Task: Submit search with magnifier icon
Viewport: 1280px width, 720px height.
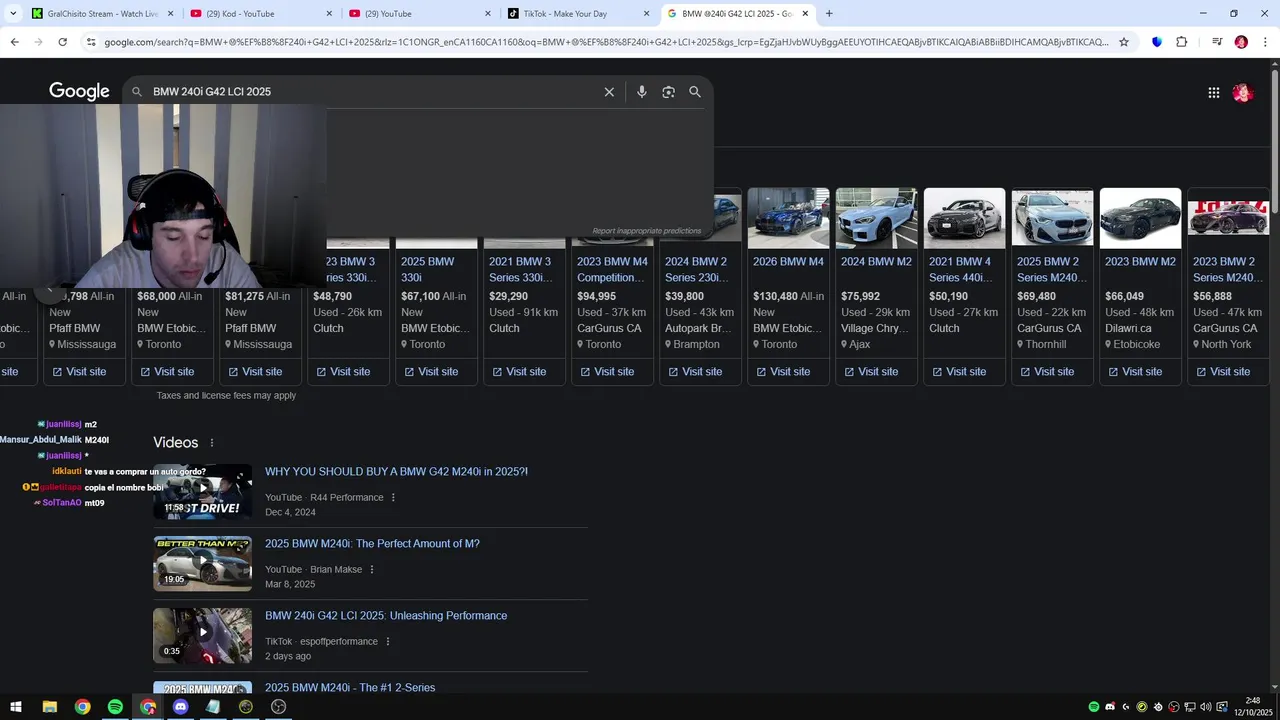Action: [x=695, y=92]
